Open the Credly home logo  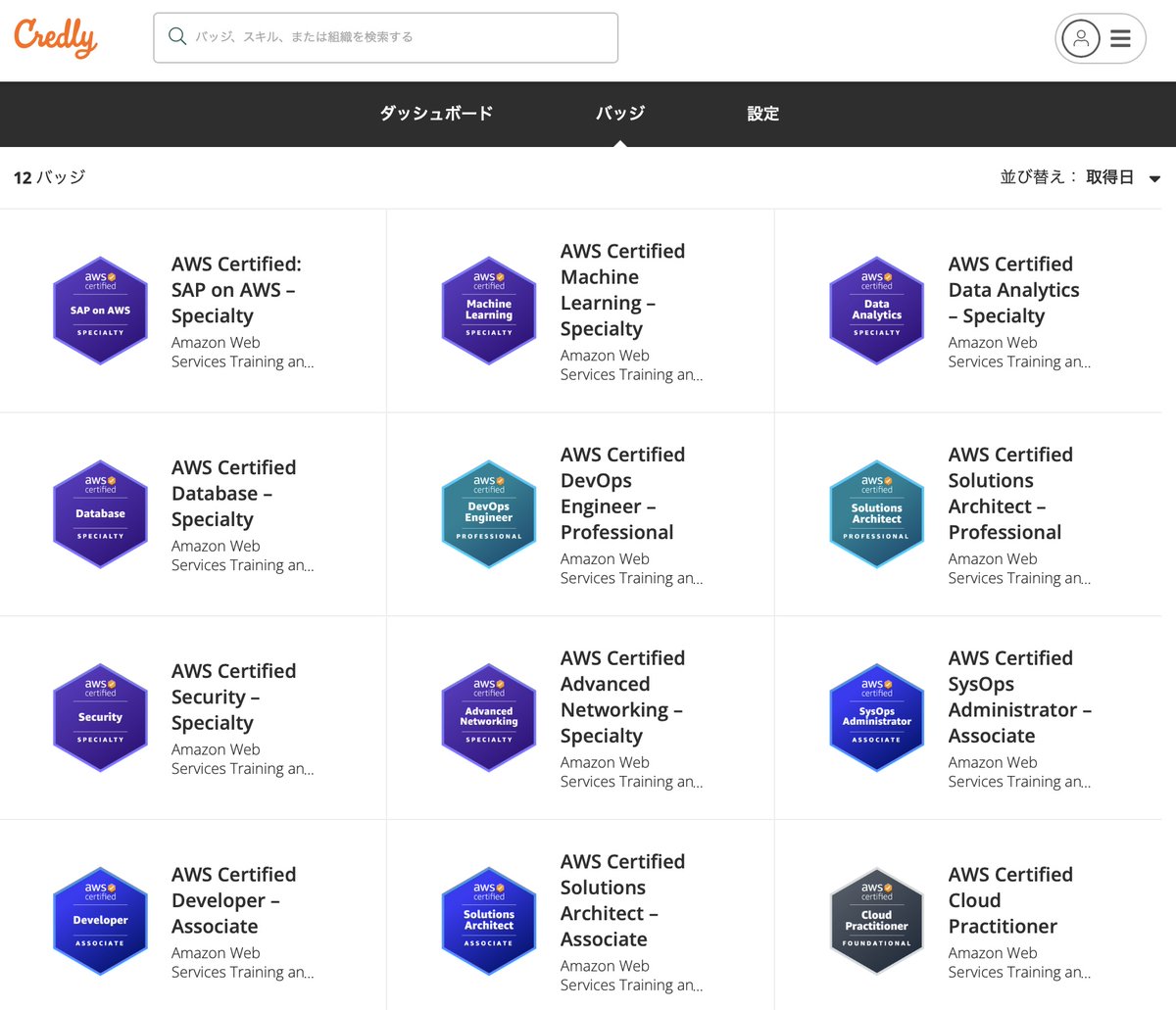tap(55, 37)
